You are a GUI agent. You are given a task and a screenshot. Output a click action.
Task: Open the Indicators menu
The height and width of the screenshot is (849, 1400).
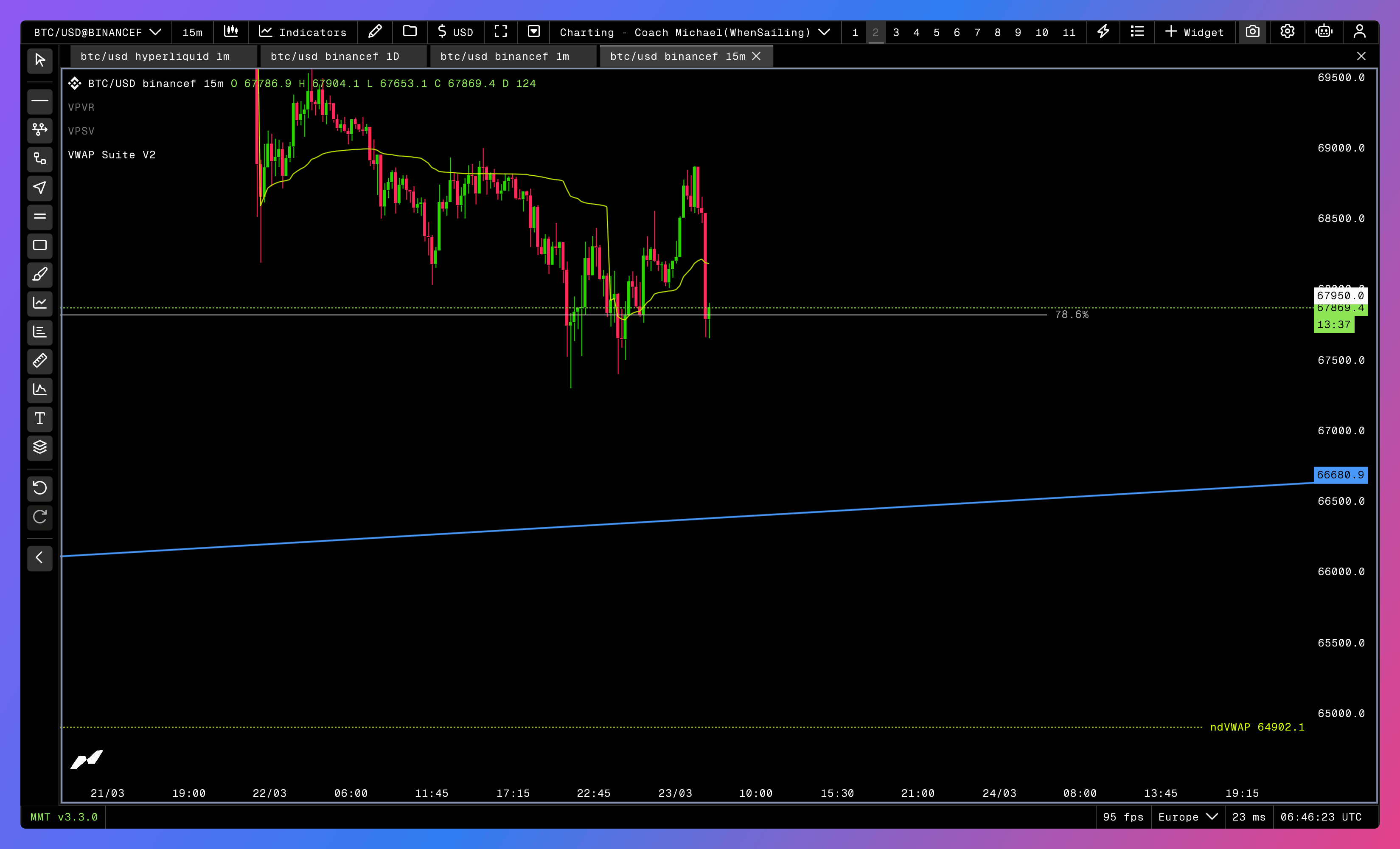[x=302, y=32]
